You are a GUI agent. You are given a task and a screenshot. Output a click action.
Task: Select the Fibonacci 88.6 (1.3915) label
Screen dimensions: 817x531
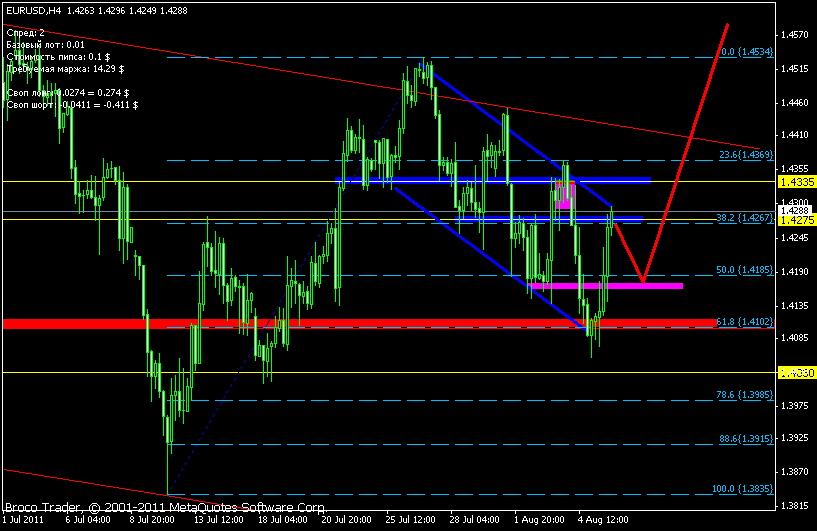point(746,439)
